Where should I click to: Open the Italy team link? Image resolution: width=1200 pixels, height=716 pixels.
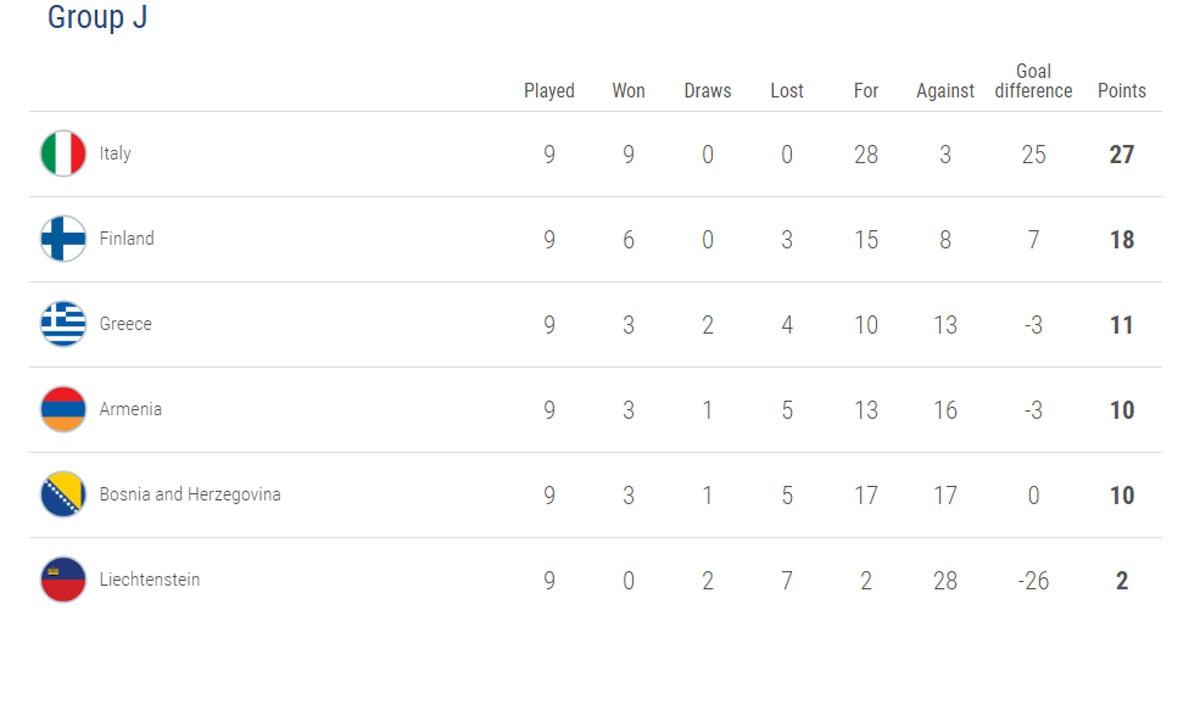(x=115, y=154)
